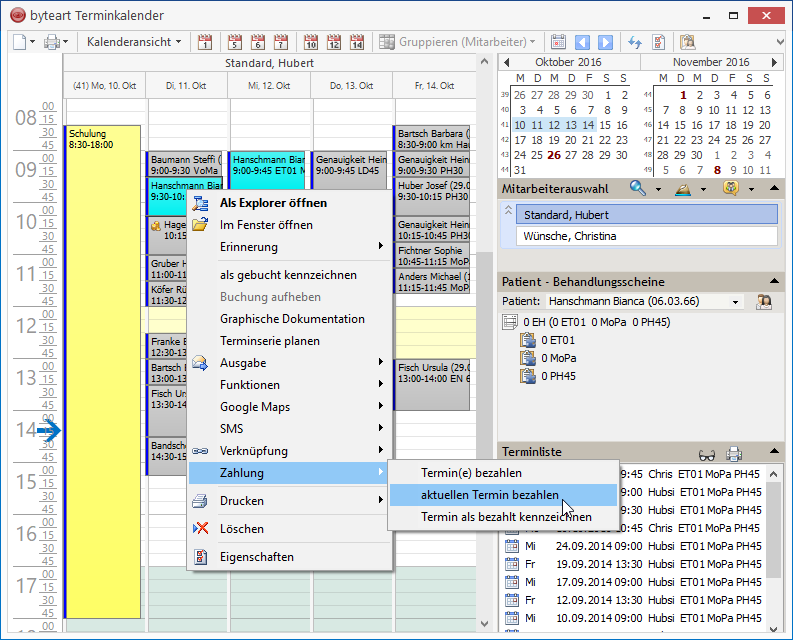This screenshot has width=793, height=640.
Task: Collapse the Terminliste panel
Action: pos(774,453)
